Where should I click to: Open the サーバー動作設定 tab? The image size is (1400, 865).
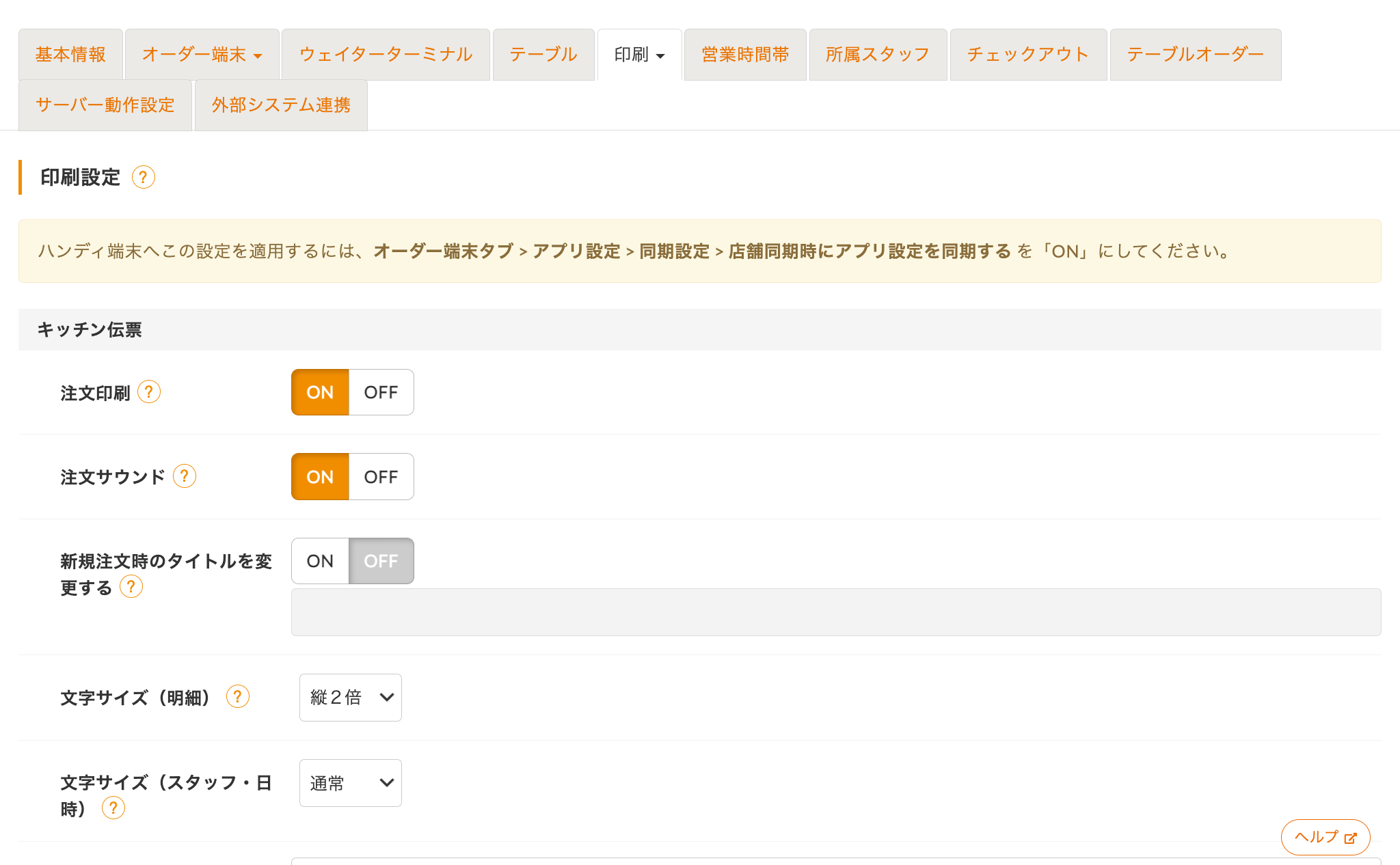click(105, 105)
